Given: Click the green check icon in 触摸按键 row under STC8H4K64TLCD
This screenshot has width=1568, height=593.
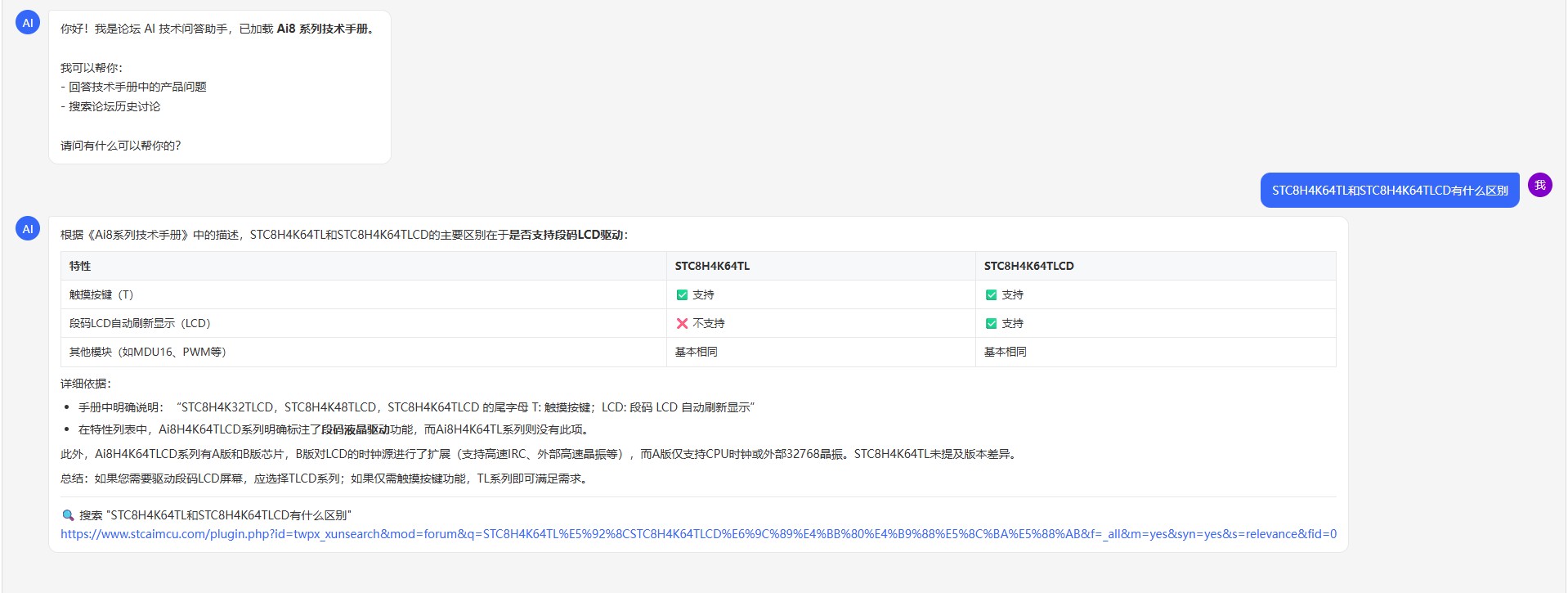Looking at the screenshot, I should 991,294.
